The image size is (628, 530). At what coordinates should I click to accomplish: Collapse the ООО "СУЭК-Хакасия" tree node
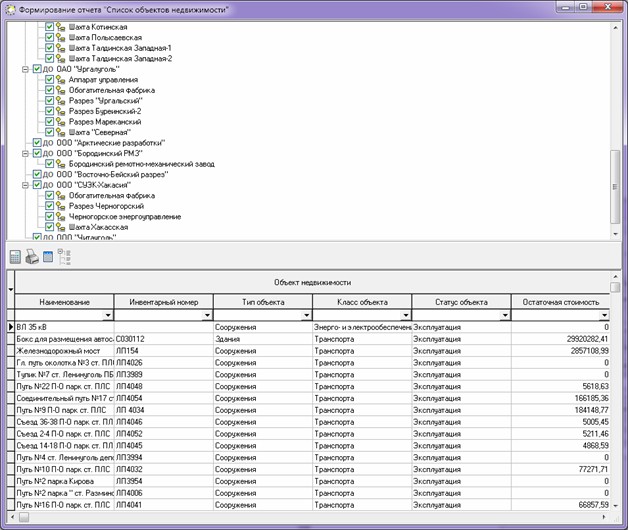tap(25, 185)
